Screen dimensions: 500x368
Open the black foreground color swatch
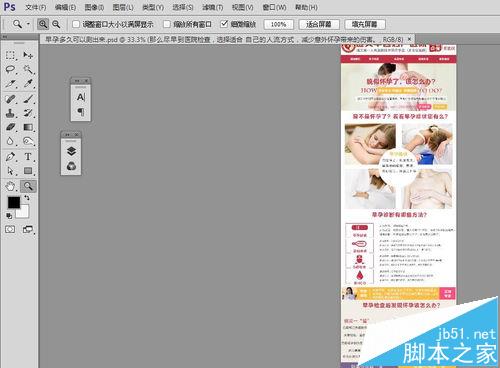(x=13, y=202)
